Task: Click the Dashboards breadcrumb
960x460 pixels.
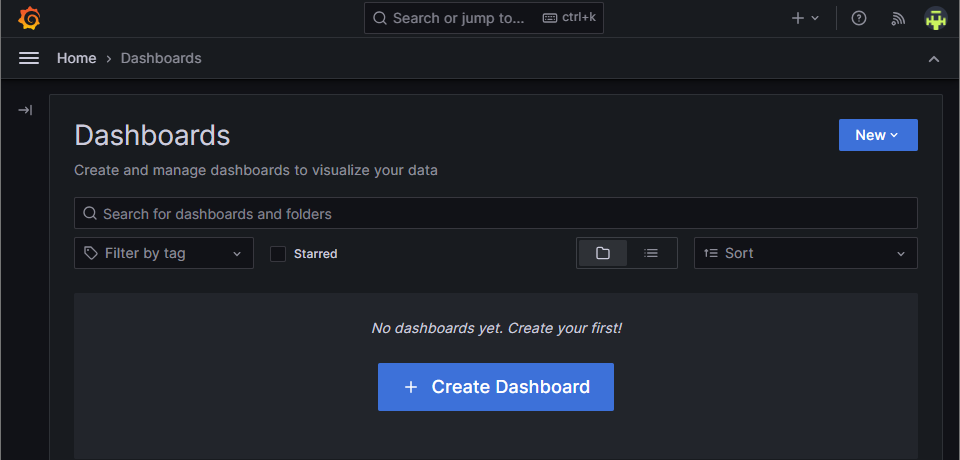Action: (161, 58)
